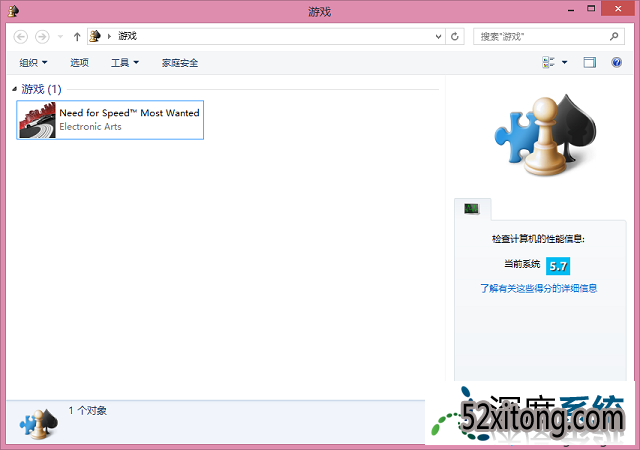
Task: Click the back navigation arrow
Action: (20, 37)
